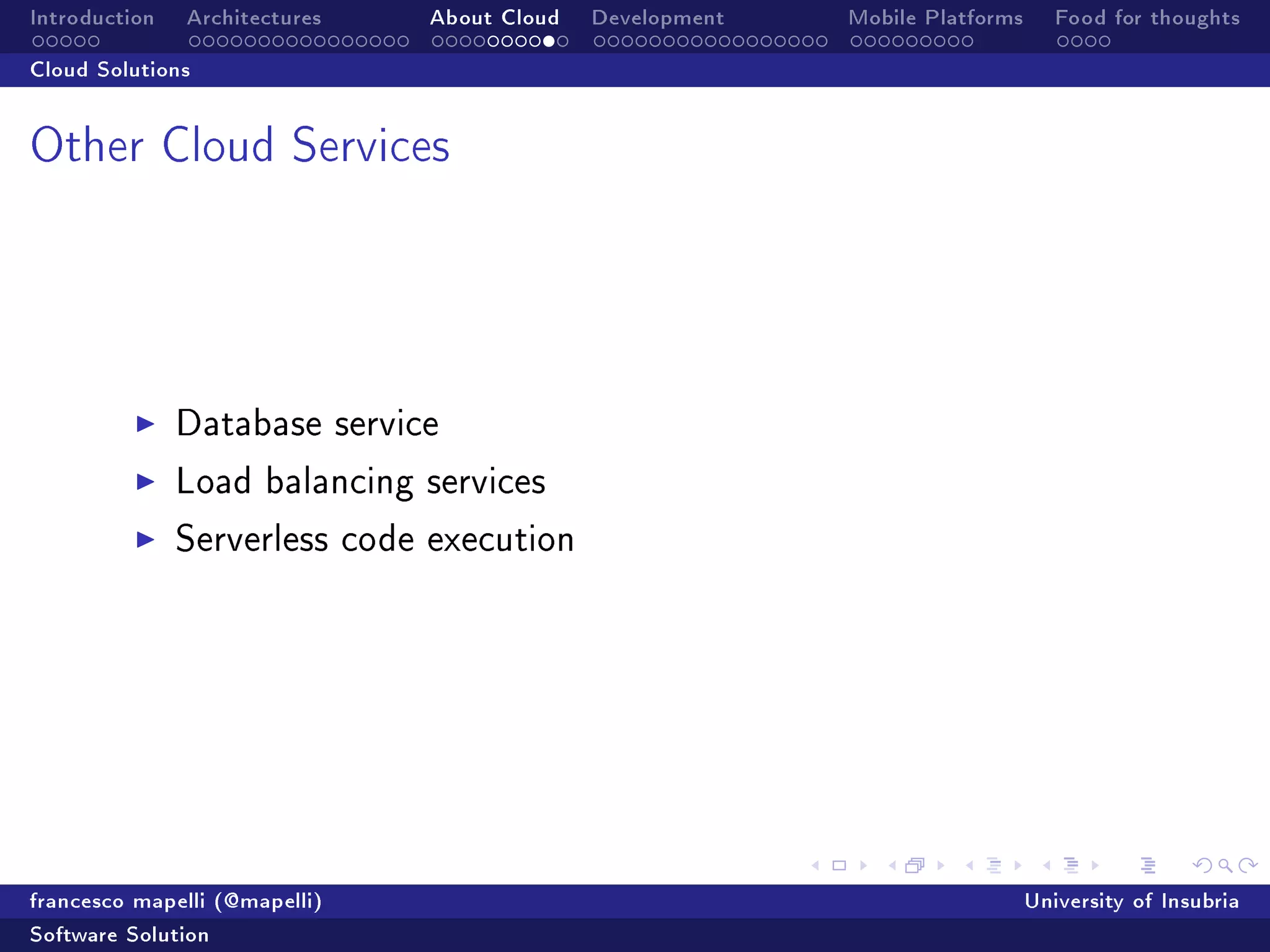Open the Development section
The width and height of the screenshot is (1270, 952).
(x=658, y=18)
